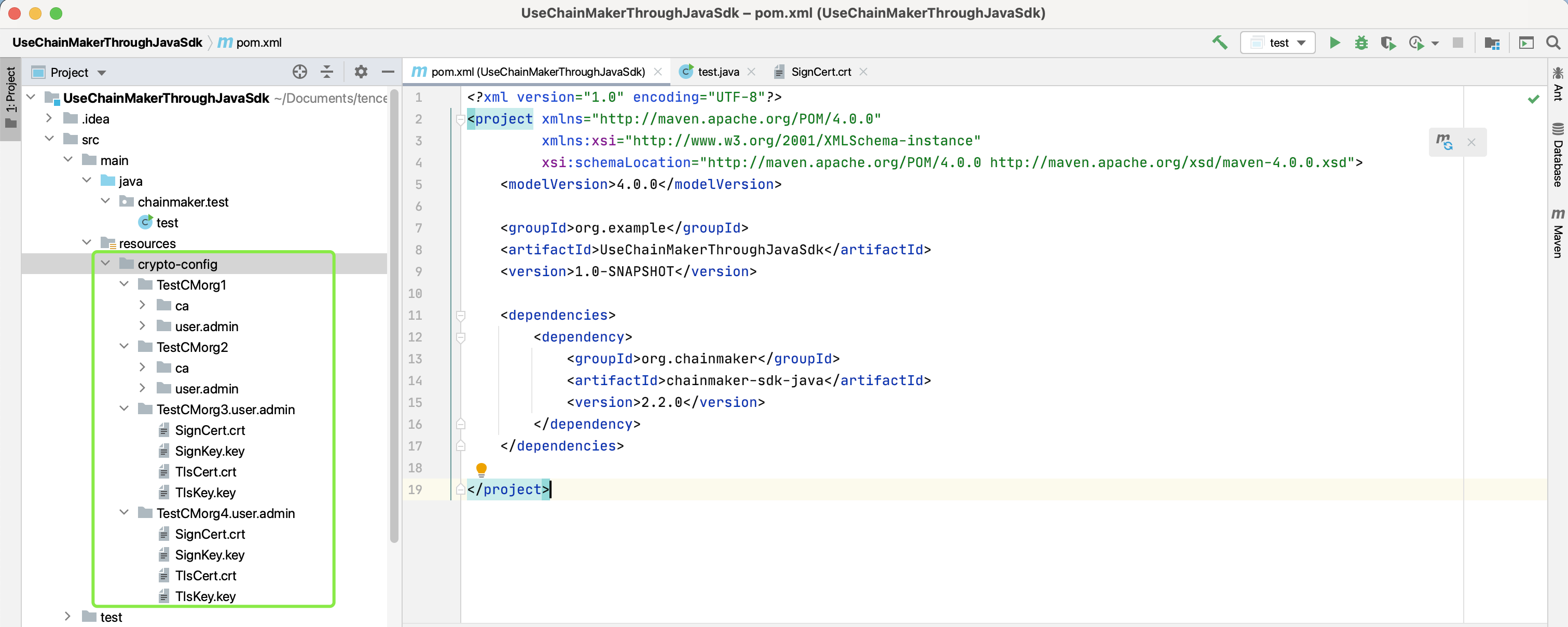Collapse all in Project panel
Screen dimensions: 1568x627
click(327, 72)
